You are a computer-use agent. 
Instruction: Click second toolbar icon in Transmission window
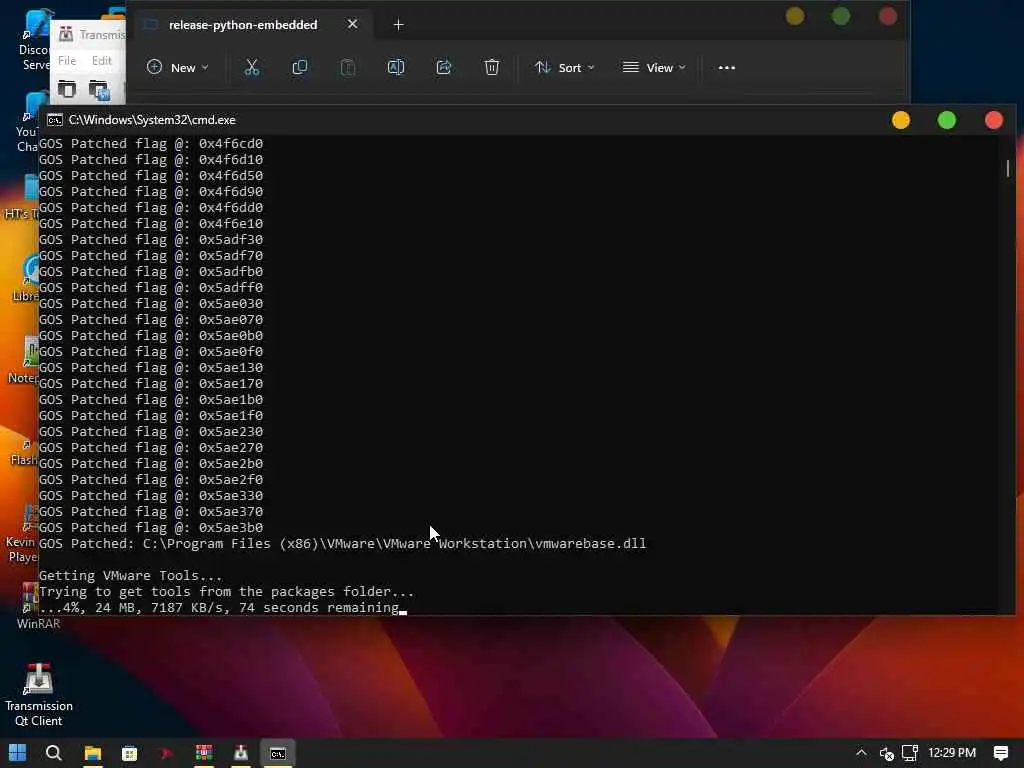99,89
